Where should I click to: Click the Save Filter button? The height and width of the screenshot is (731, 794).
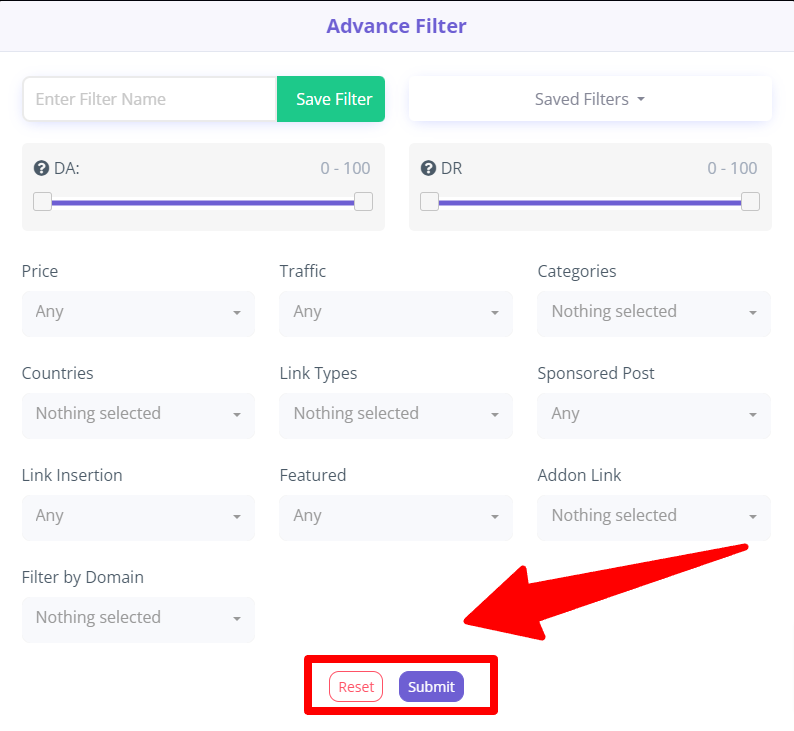pyautogui.click(x=331, y=99)
